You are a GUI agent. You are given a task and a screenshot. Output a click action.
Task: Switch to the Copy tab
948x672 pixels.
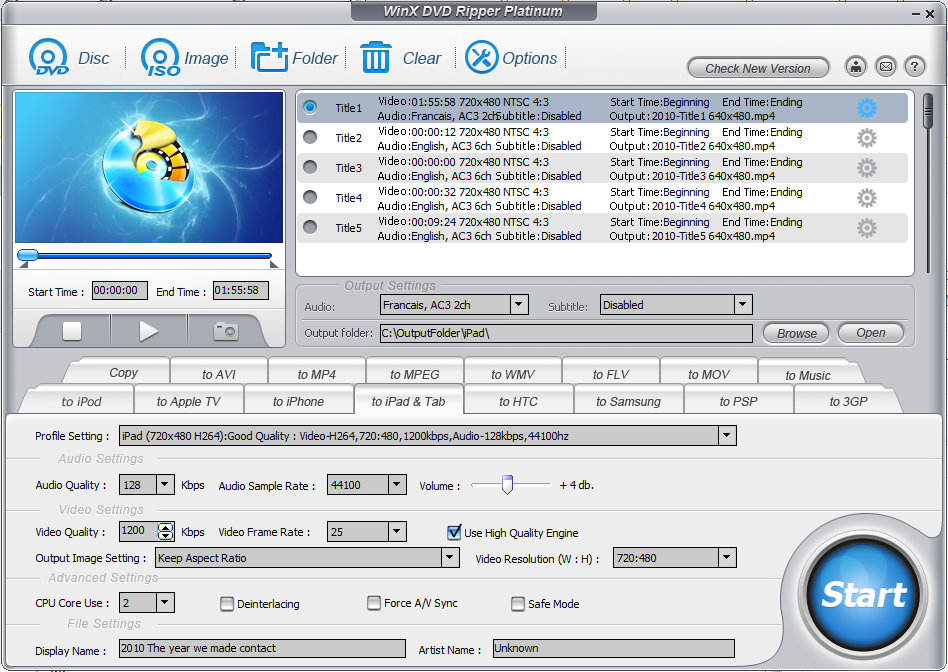click(123, 373)
